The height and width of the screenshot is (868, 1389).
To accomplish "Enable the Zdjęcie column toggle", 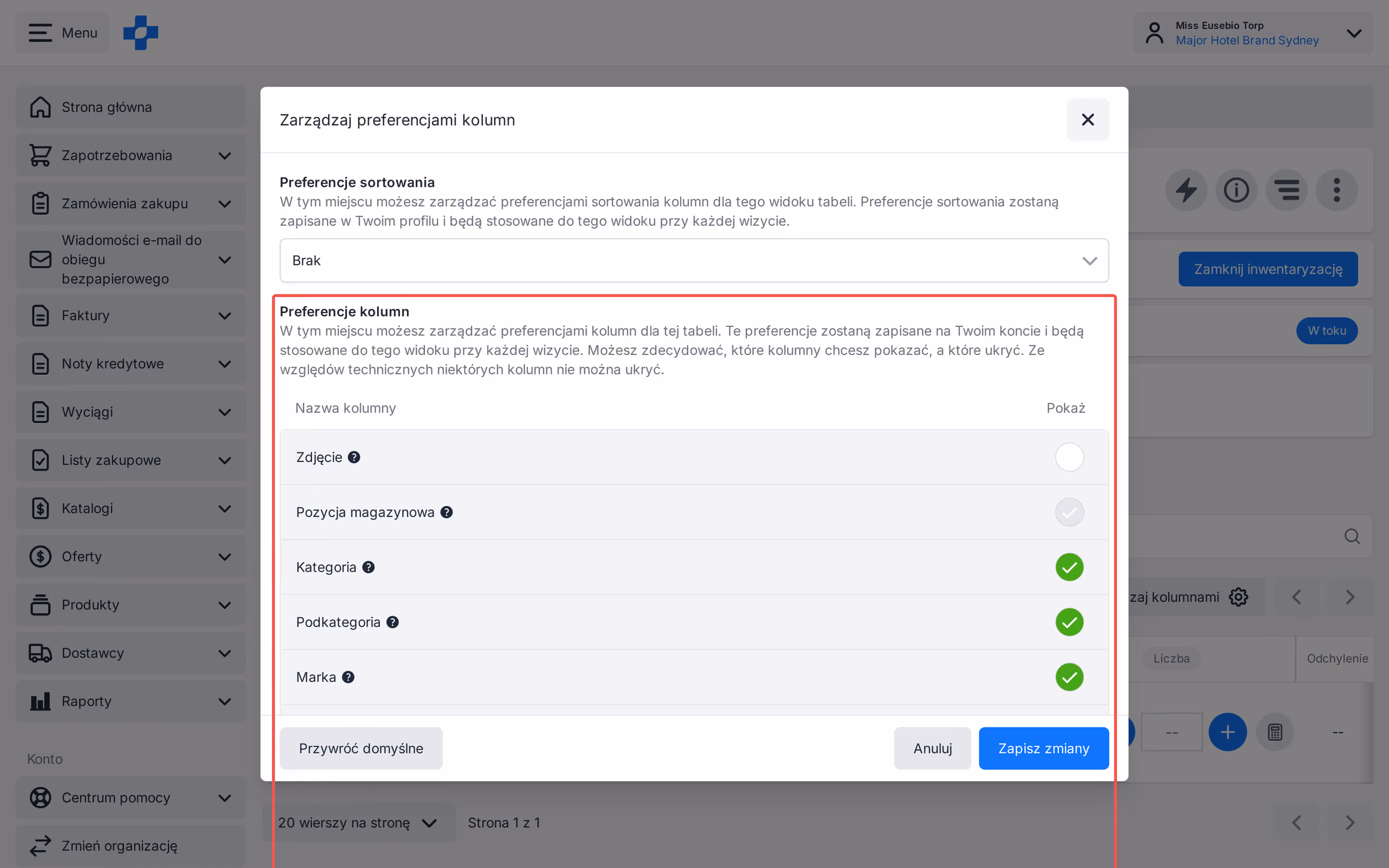I will 1070,457.
